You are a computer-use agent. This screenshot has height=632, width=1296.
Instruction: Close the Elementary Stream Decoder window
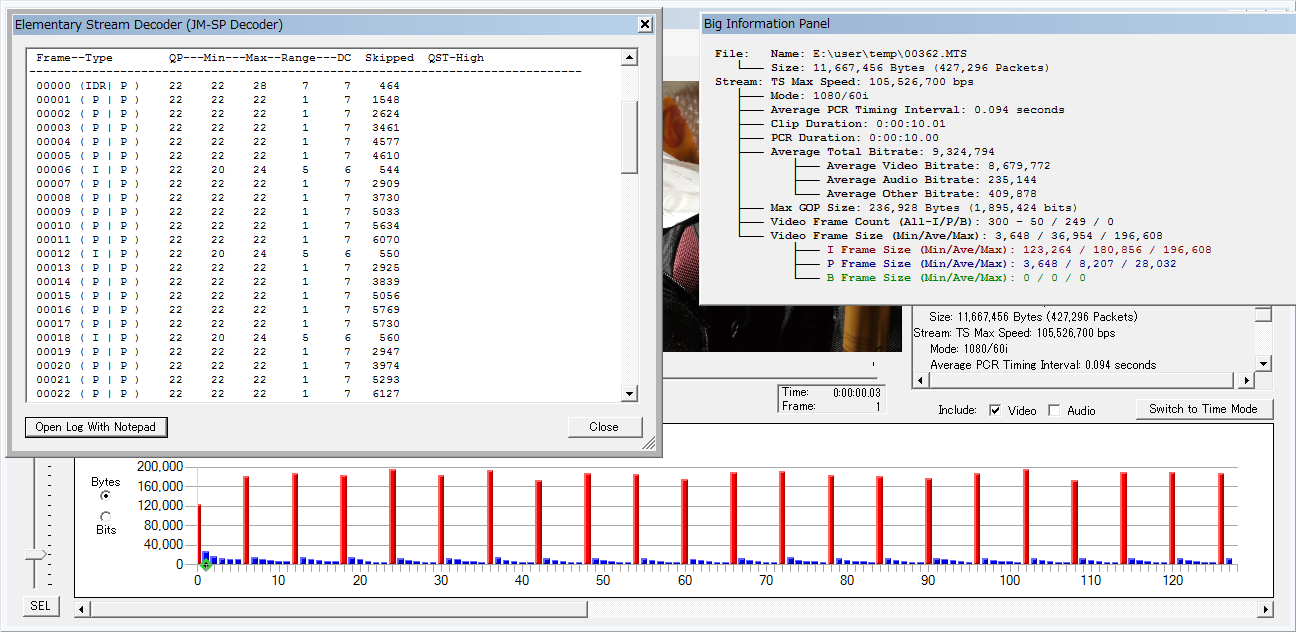645,24
